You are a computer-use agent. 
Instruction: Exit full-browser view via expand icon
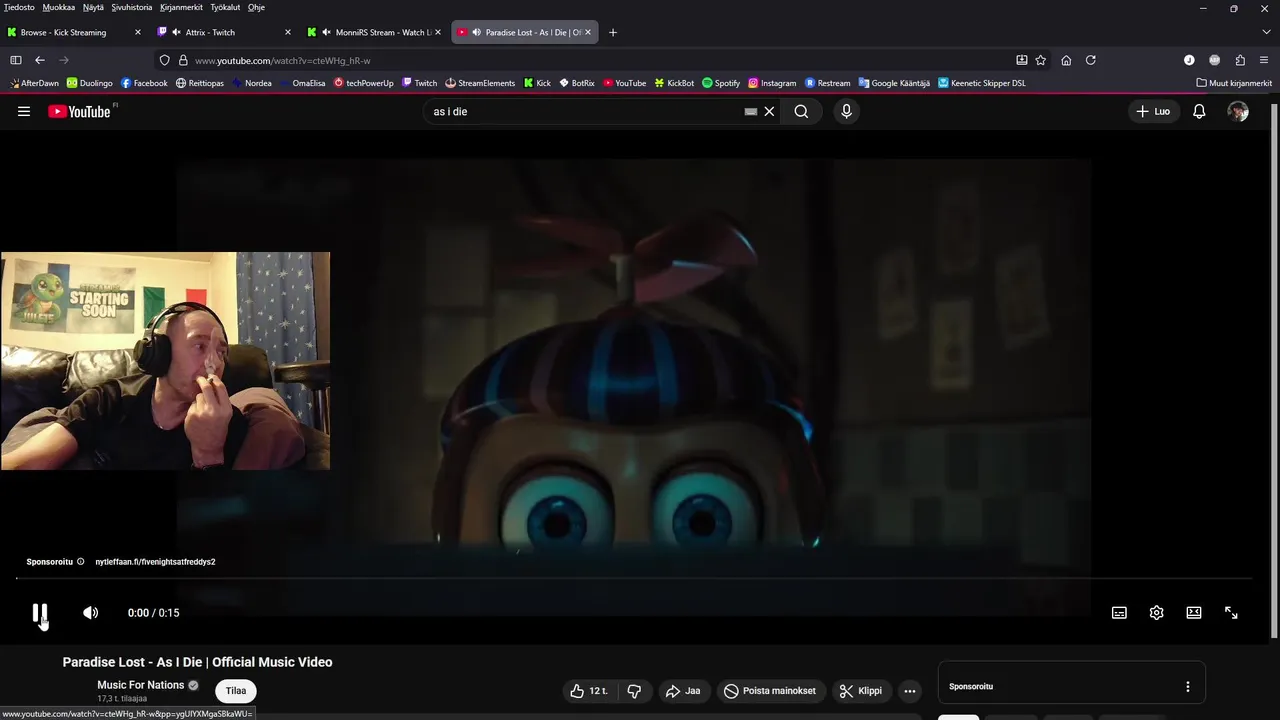tap(1231, 613)
